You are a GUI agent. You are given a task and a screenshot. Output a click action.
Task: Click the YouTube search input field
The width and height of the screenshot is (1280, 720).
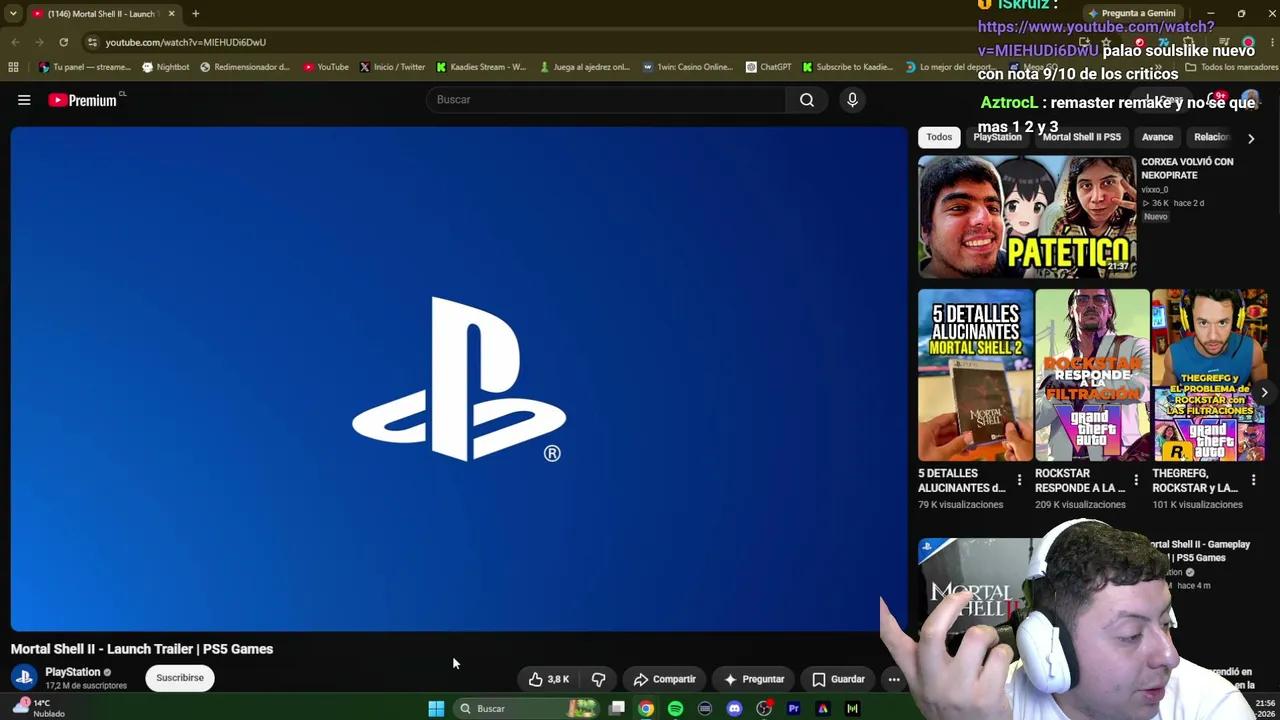tap(606, 100)
